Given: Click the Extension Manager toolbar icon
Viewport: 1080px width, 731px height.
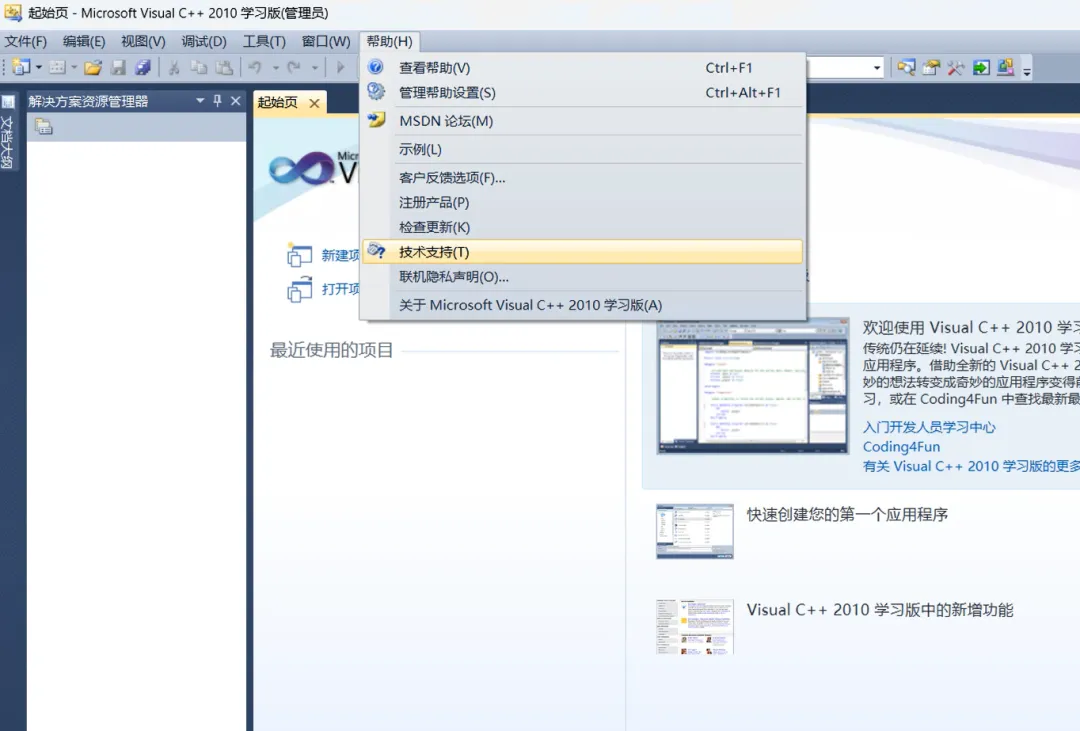Looking at the screenshot, I should [1006, 68].
